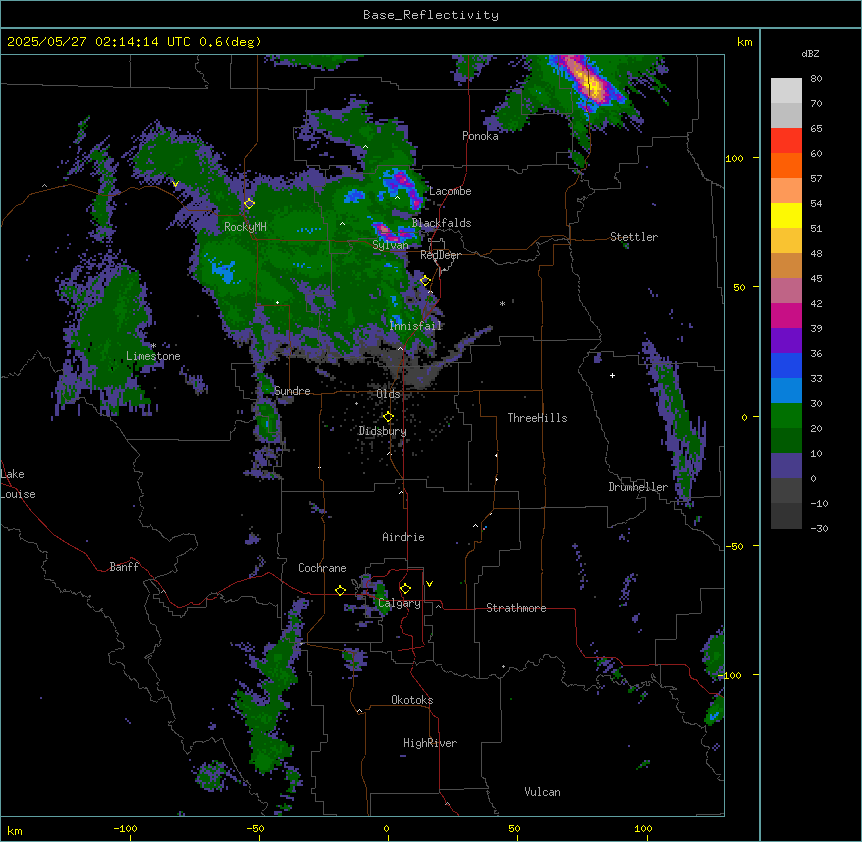The height and width of the screenshot is (842, 862).
Task: Select the Sundre label
Action: [292, 391]
